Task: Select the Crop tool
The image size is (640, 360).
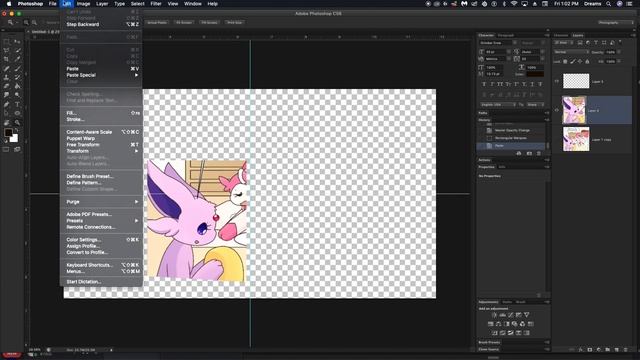Action: [x=7, y=60]
